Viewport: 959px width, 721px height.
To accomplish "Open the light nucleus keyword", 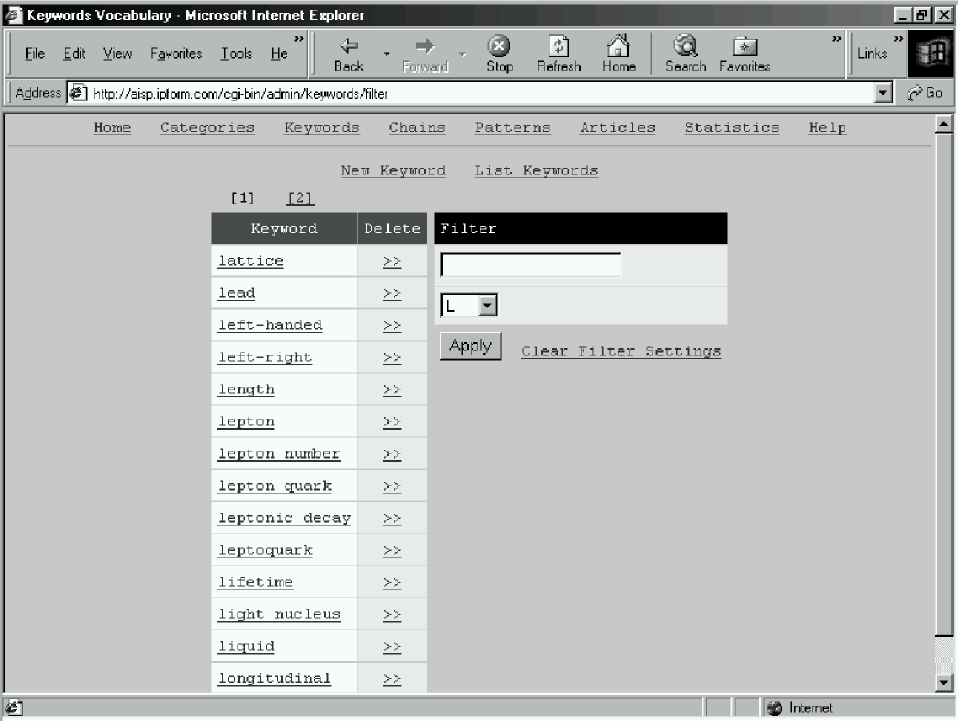I will coord(279,614).
